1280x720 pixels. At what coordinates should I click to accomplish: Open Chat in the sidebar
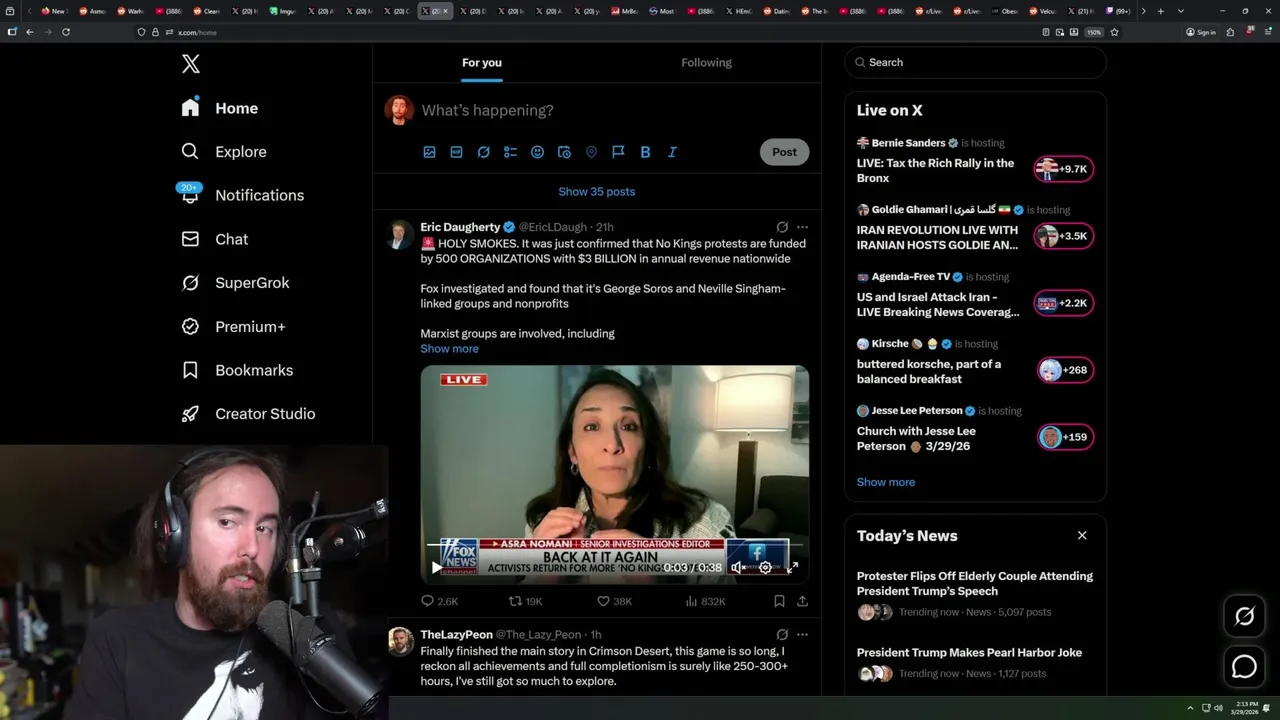tap(214, 239)
